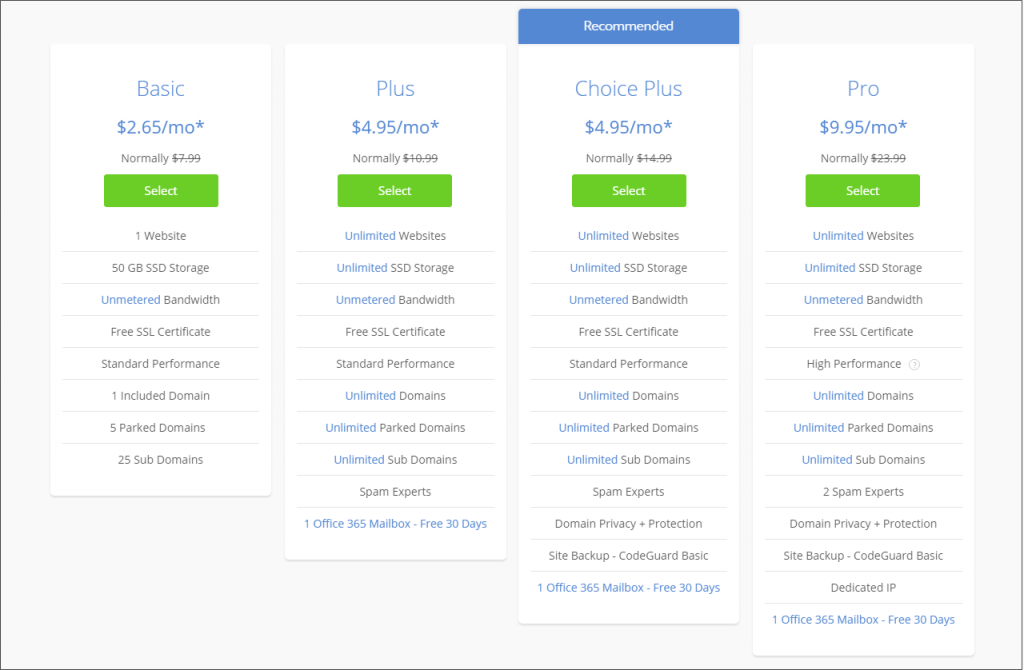This screenshot has width=1024, height=670.
Task: Click the Basic plan title
Action: point(160,88)
